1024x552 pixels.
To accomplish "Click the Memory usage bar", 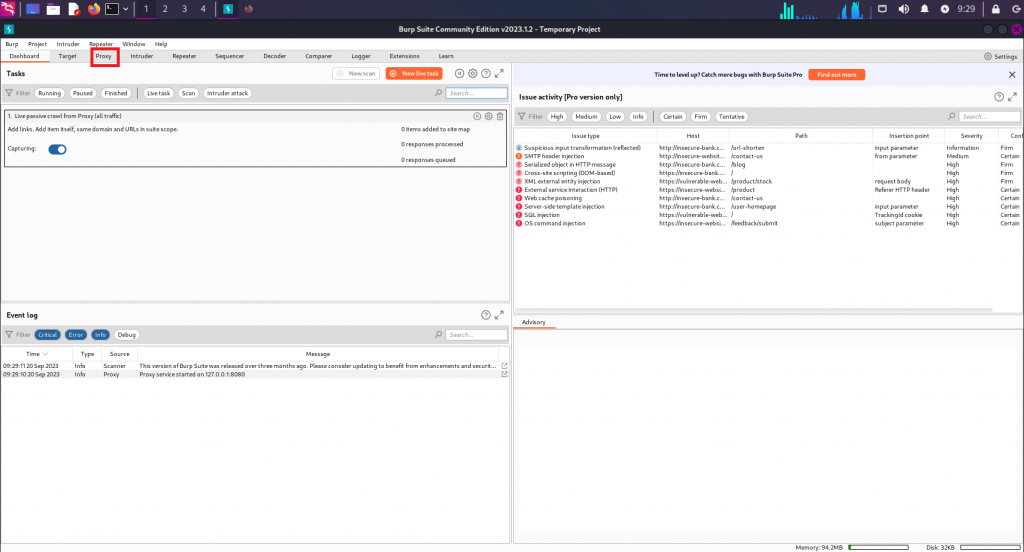I will (878, 547).
